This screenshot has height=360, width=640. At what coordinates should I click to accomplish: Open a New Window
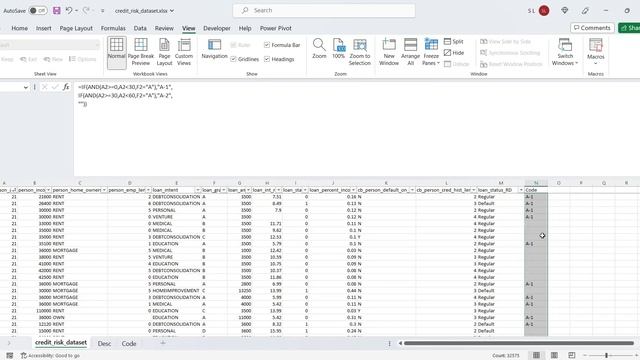pos(389,52)
